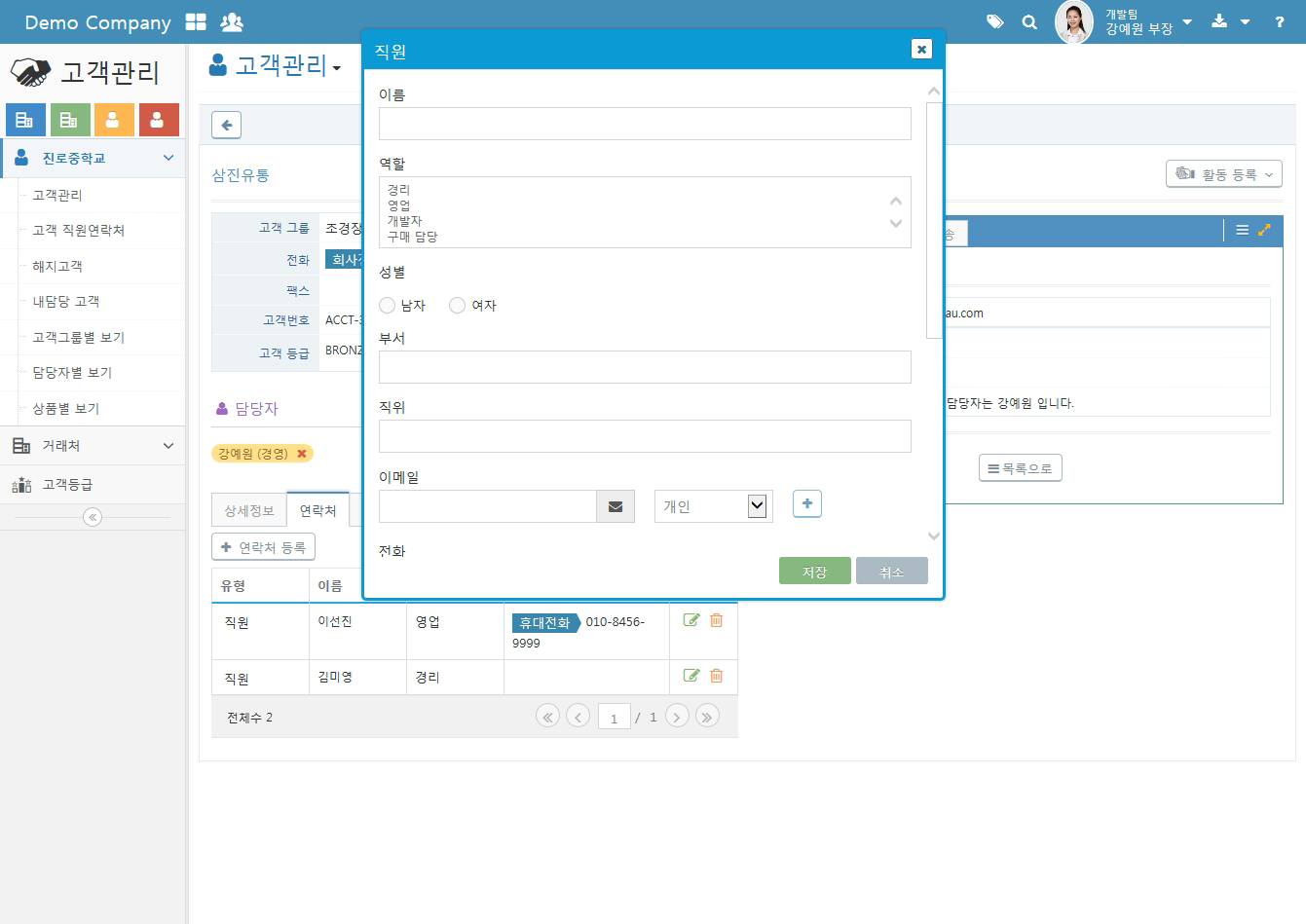Click the 저장 button
The height and width of the screenshot is (924, 1306).
[x=814, y=572]
